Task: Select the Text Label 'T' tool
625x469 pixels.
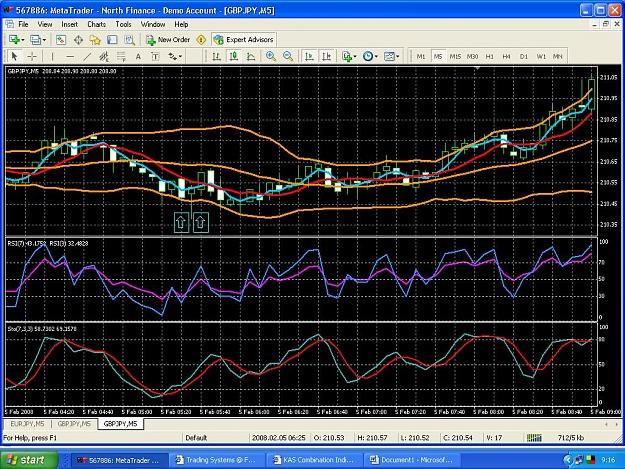Action: (x=155, y=57)
